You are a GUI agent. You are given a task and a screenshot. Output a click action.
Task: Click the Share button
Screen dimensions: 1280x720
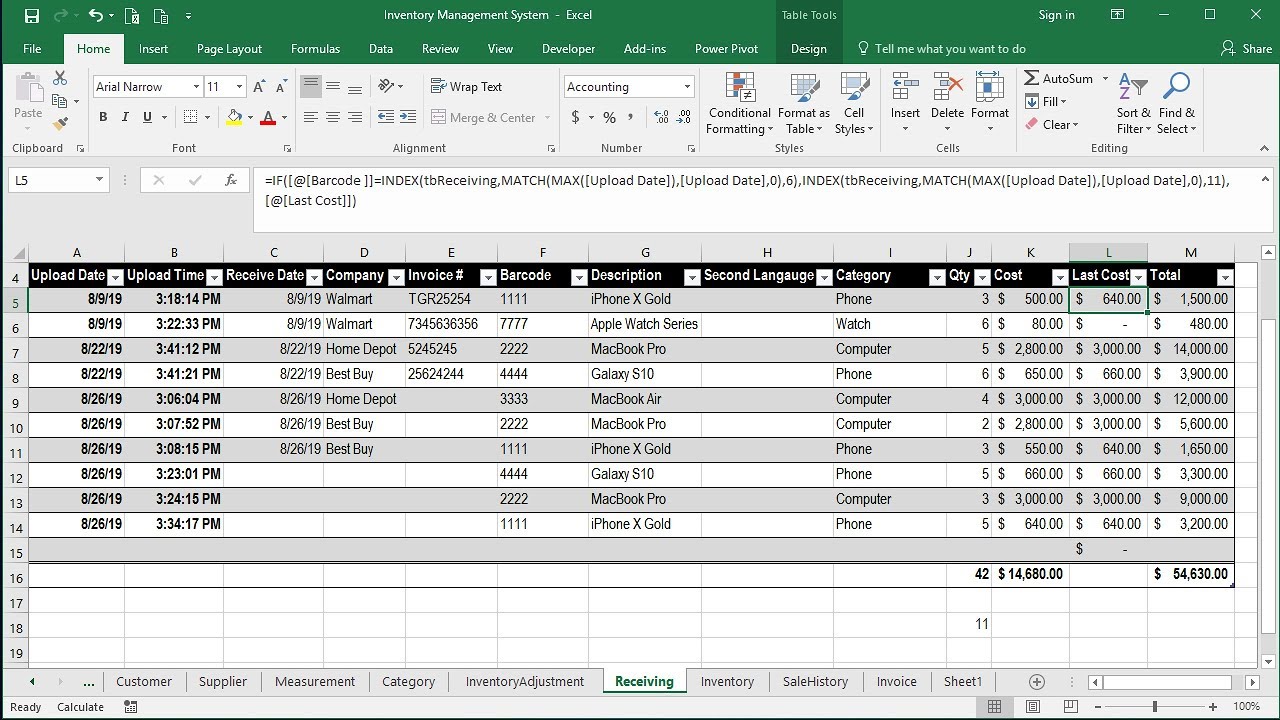[x=1247, y=48]
